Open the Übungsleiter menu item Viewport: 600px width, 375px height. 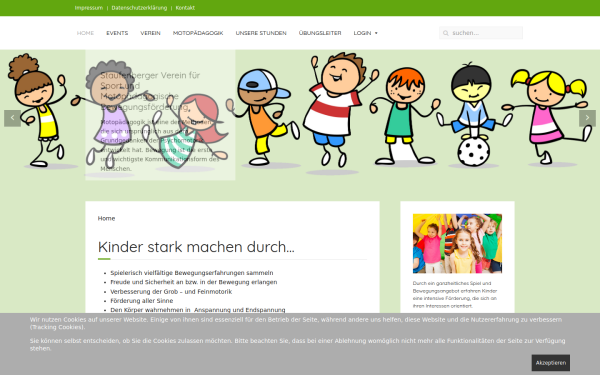tap(320, 33)
